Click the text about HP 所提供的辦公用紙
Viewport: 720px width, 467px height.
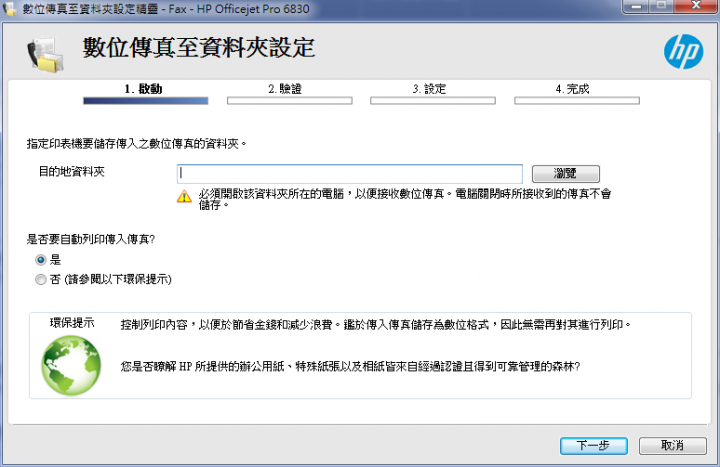[350, 366]
